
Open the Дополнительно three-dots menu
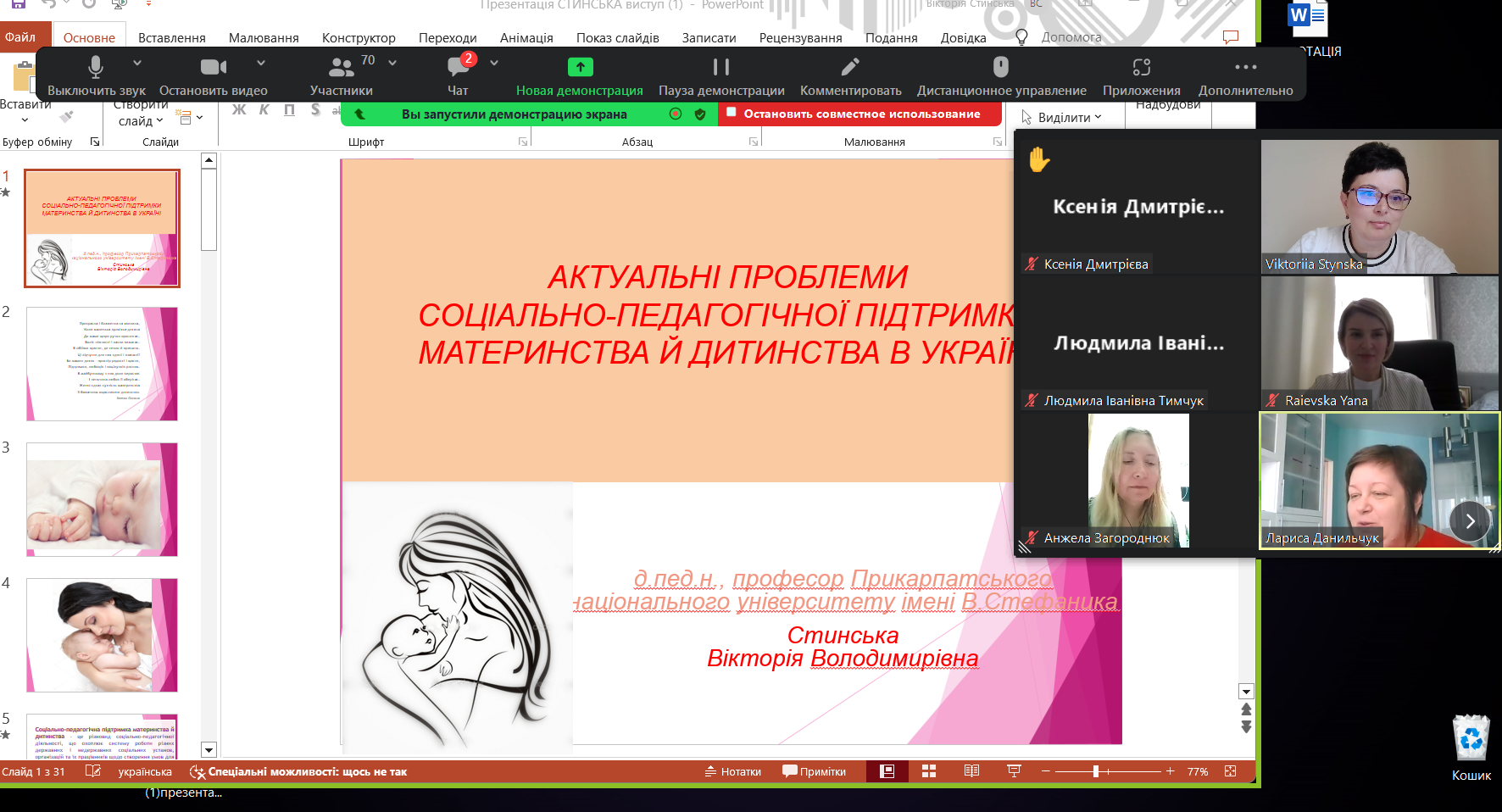point(1245,67)
